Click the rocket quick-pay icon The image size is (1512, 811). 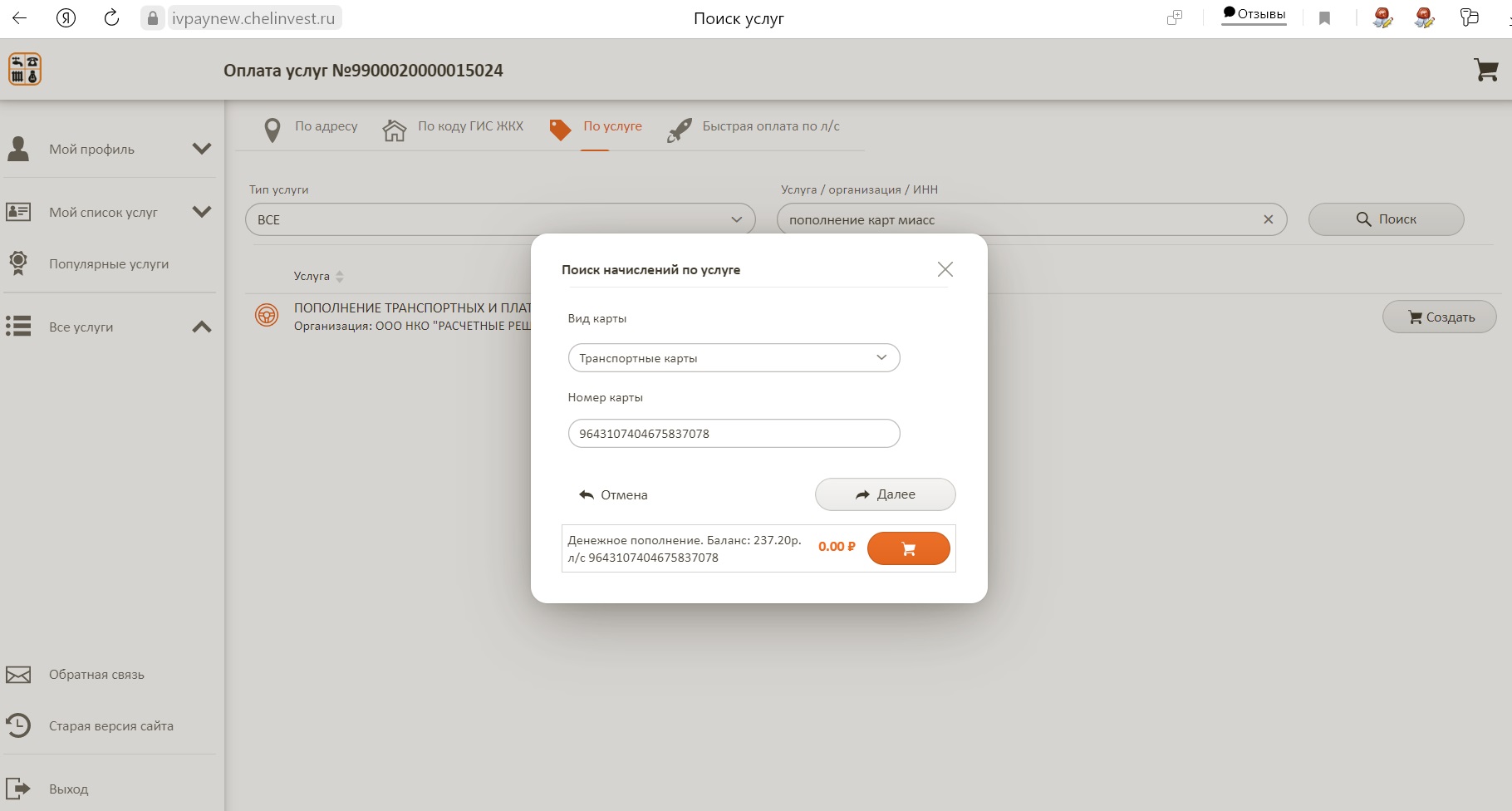[679, 130]
